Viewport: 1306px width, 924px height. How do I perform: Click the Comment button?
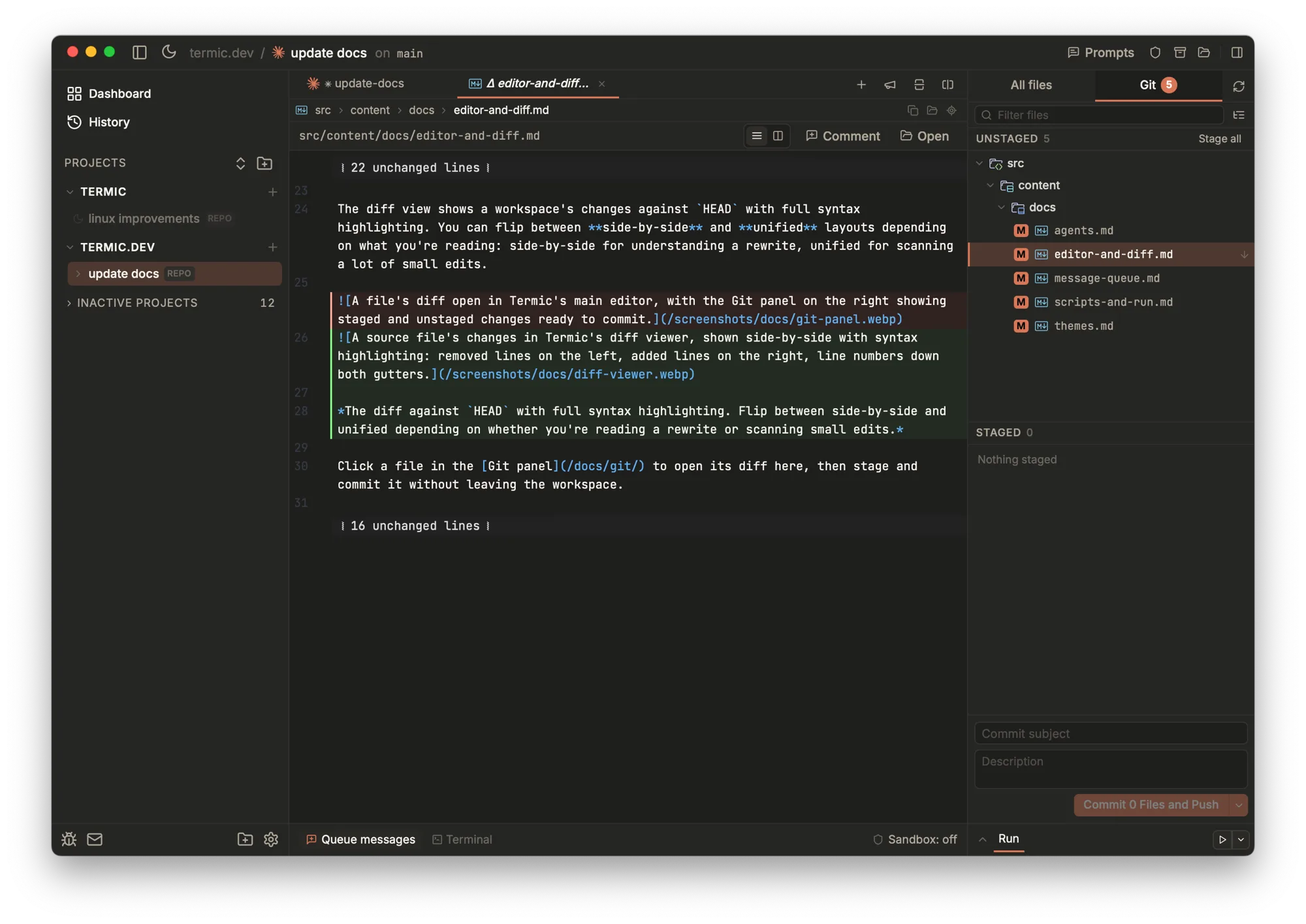(x=842, y=136)
